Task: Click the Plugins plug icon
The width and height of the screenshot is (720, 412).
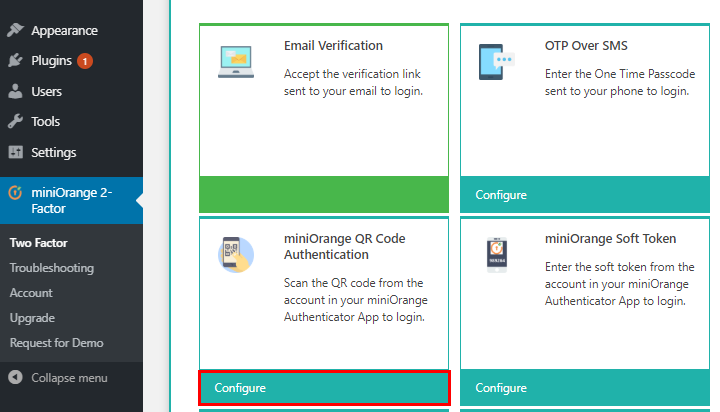Action: pos(15,61)
